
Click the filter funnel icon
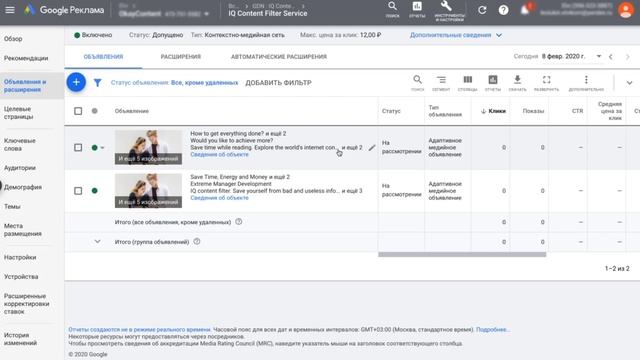(97, 82)
